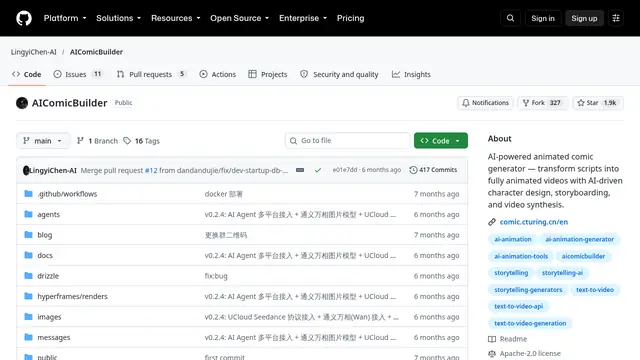This screenshot has height=360, width=640.
Task: Switch to the Issues tab
Action: coord(78,74)
